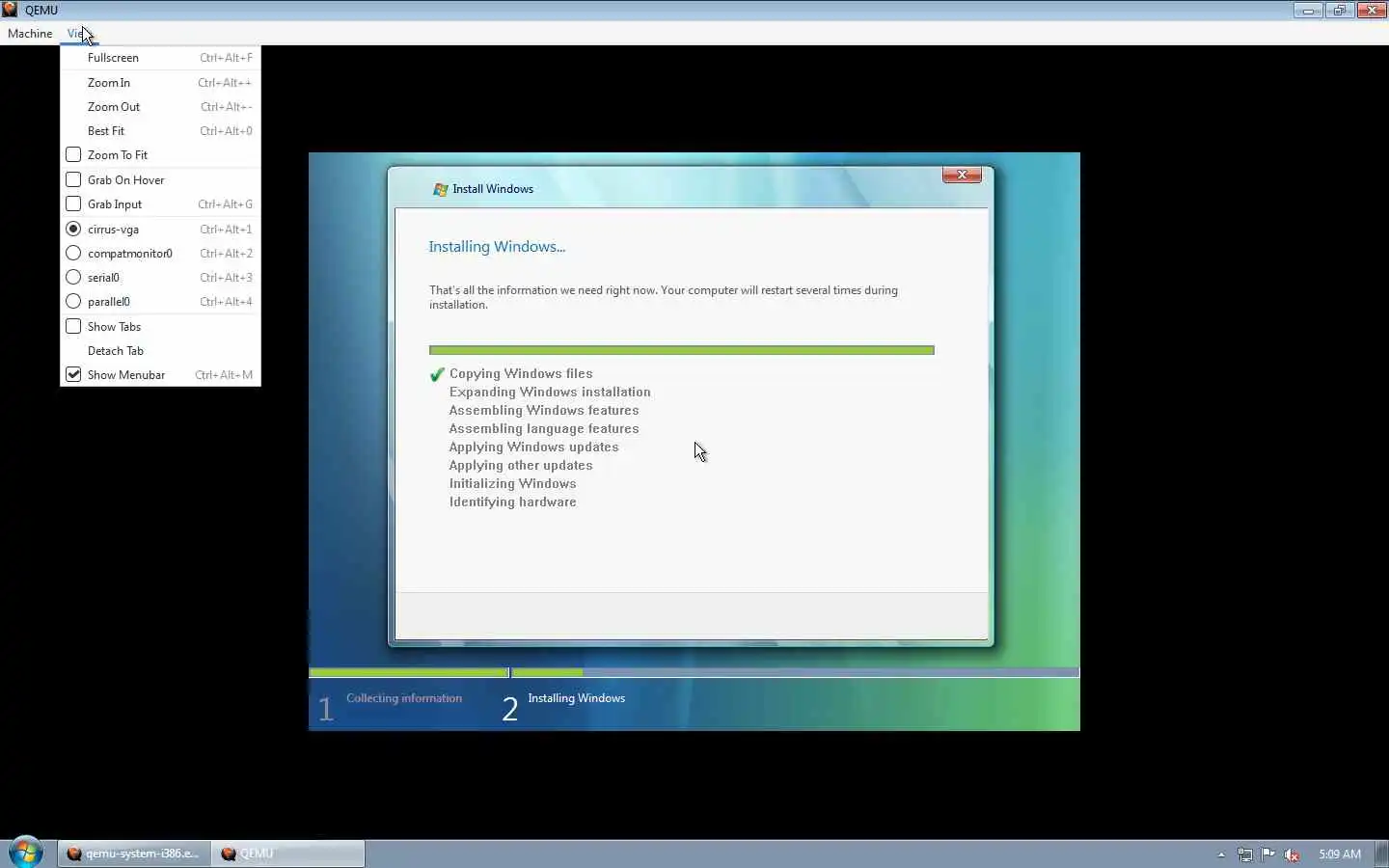Click the network tray icon
This screenshot has height=868, width=1389.
click(1245, 854)
